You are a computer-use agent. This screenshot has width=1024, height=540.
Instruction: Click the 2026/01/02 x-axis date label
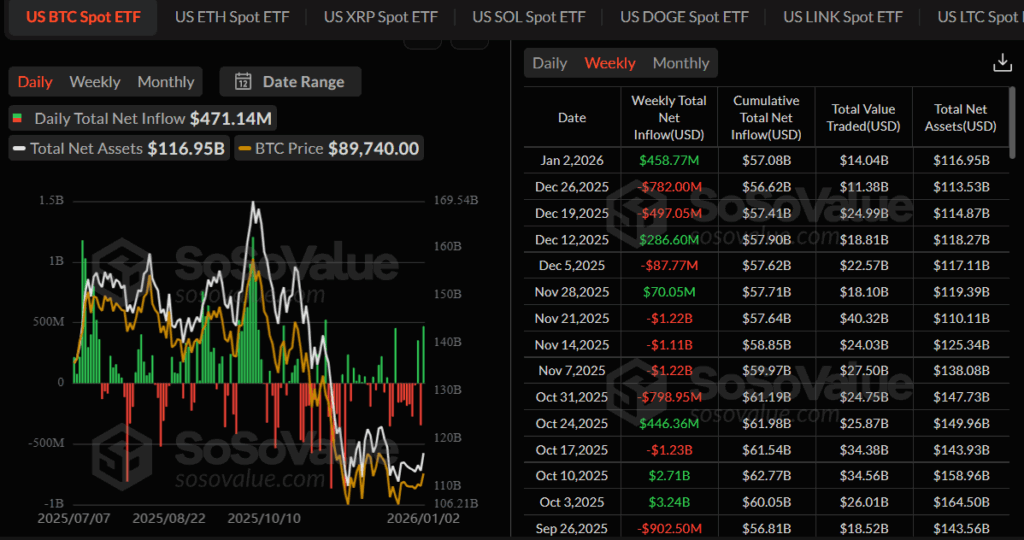[x=423, y=518]
